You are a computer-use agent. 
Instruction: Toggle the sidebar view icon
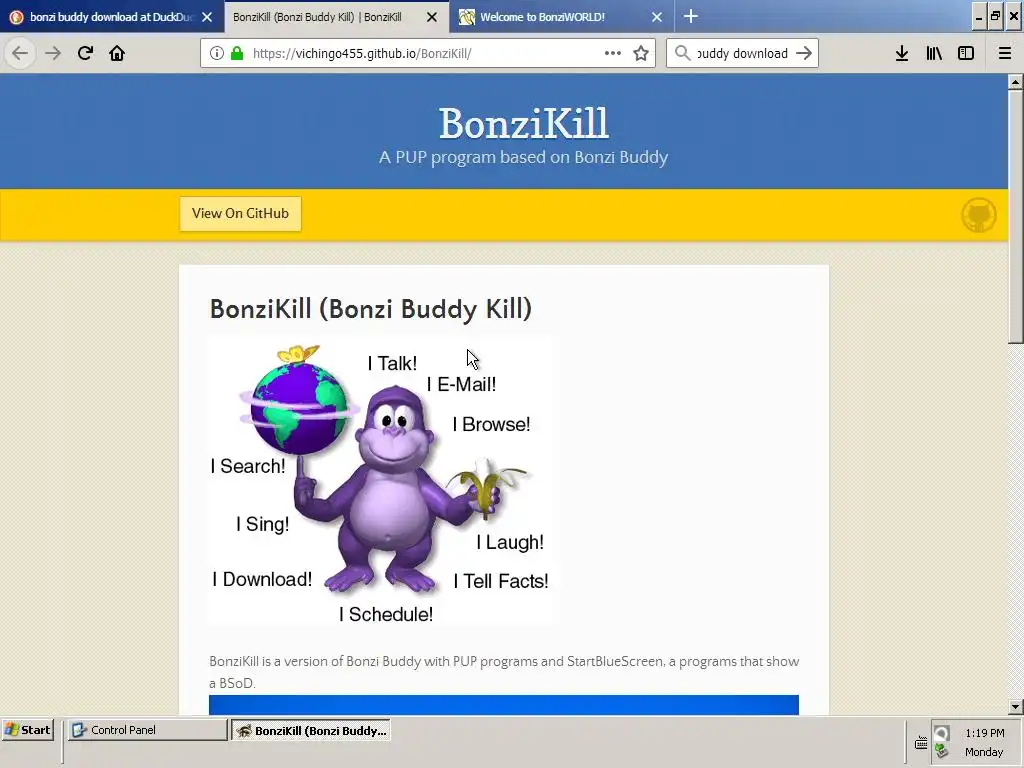pyautogui.click(x=966, y=53)
